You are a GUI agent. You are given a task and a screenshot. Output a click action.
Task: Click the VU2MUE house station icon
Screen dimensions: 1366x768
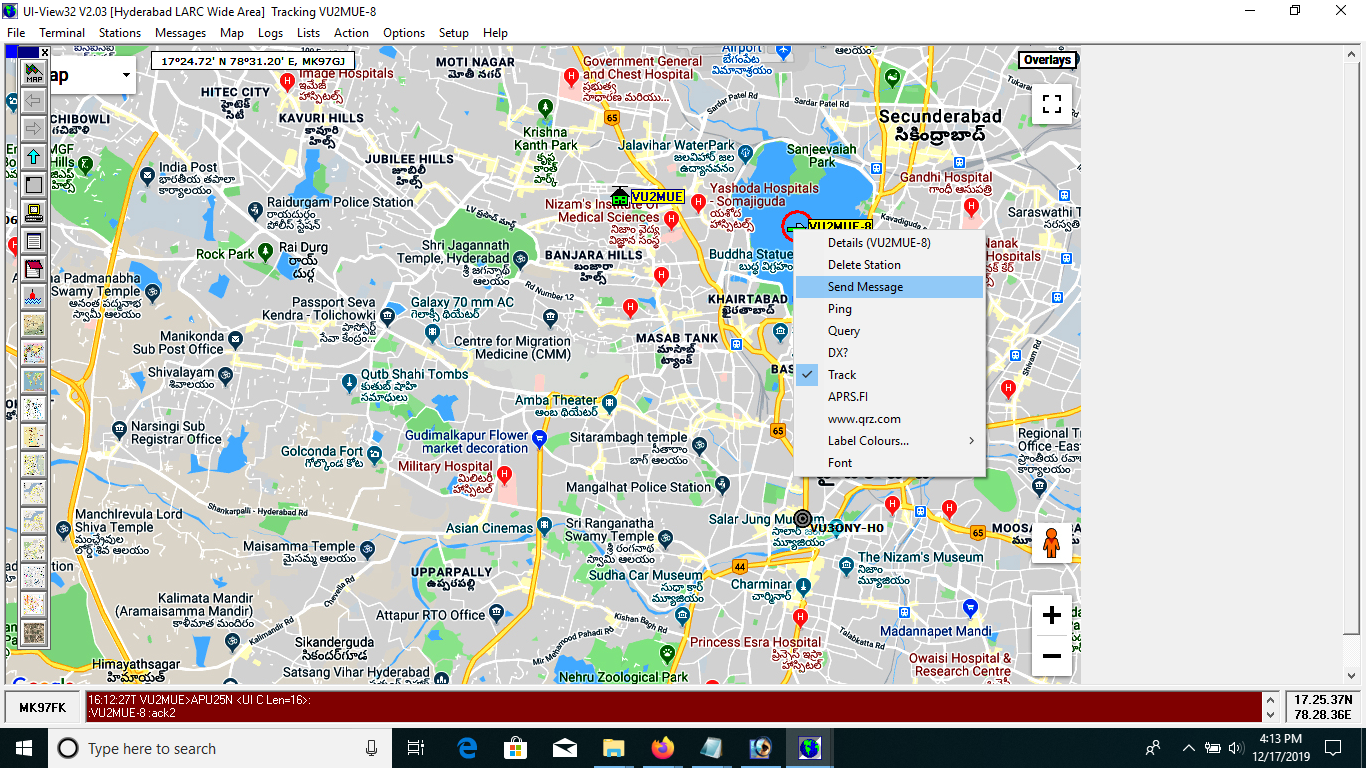click(620, 196)
